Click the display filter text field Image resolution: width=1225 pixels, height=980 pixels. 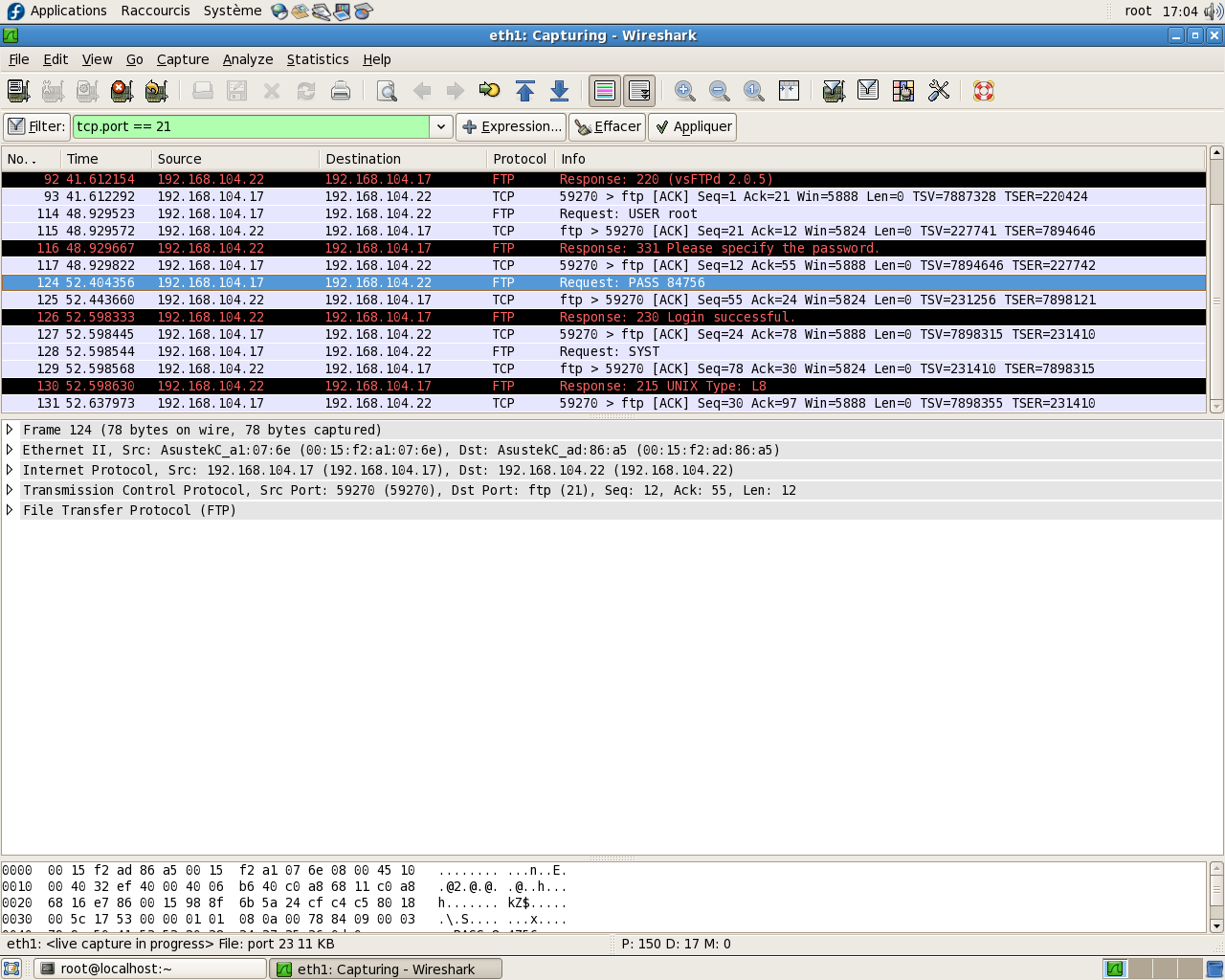[x=252, y=126]
